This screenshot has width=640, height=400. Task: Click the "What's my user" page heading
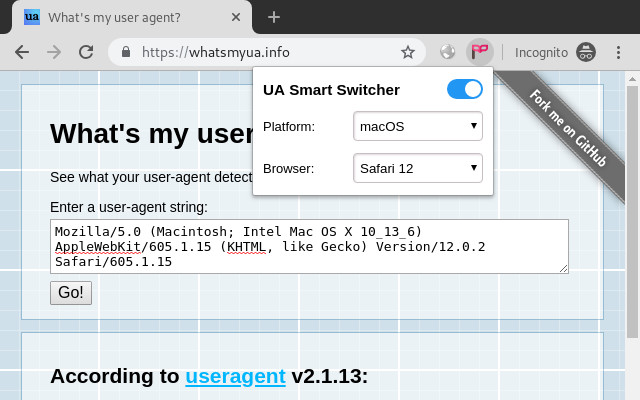coord(151,134)
